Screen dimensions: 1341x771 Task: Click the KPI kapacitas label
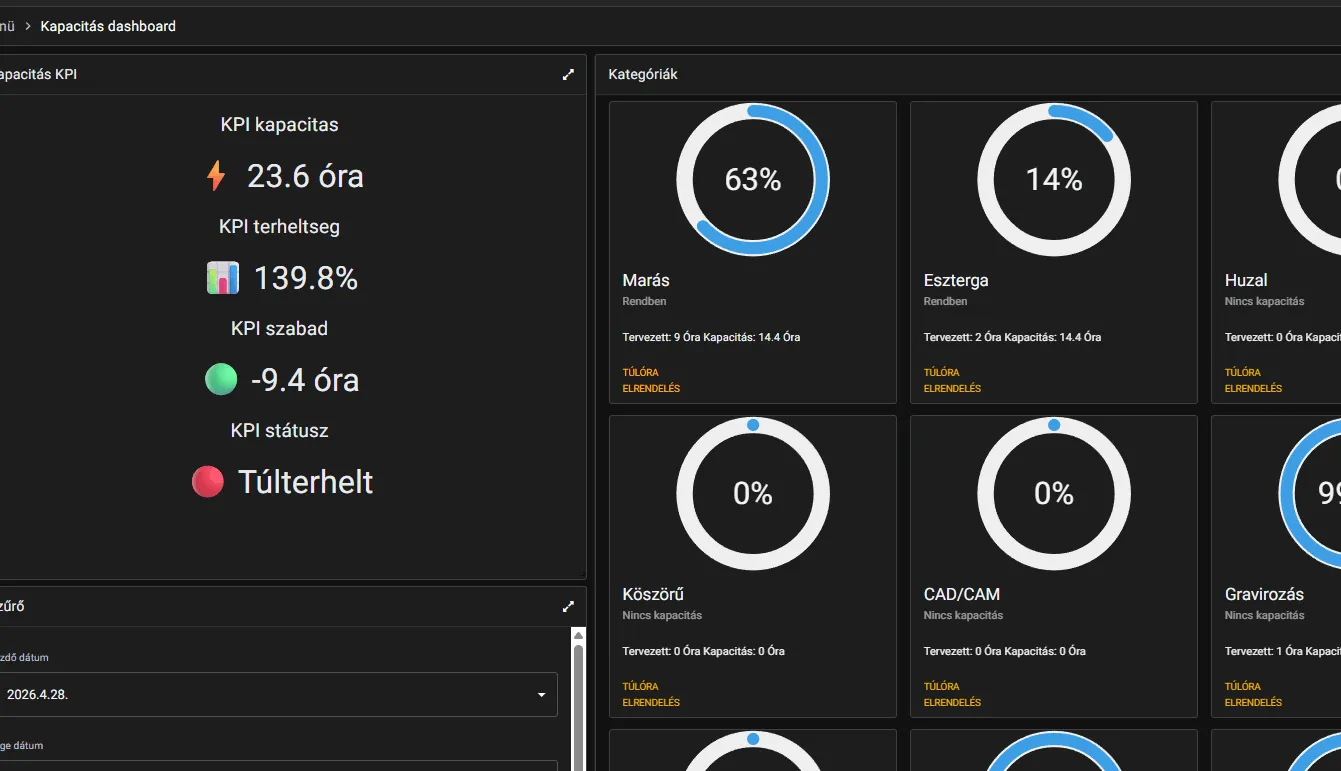(279, 125)
